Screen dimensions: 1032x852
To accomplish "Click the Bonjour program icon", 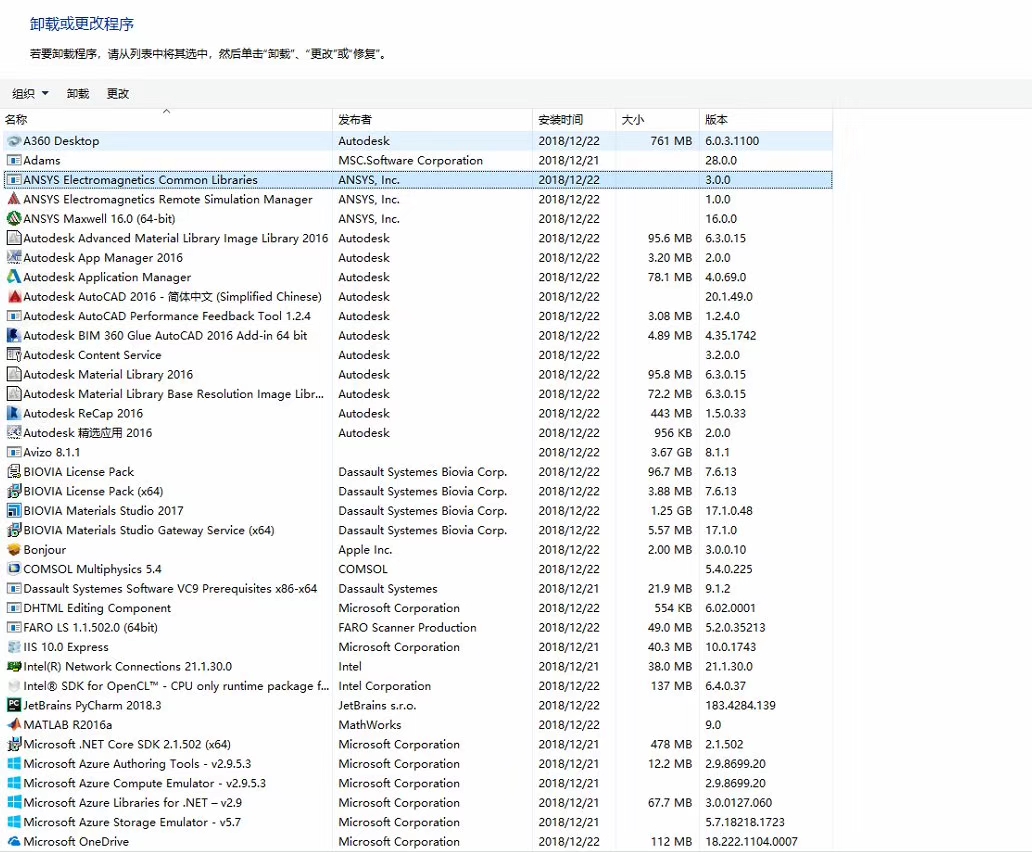I will point(14,550).
